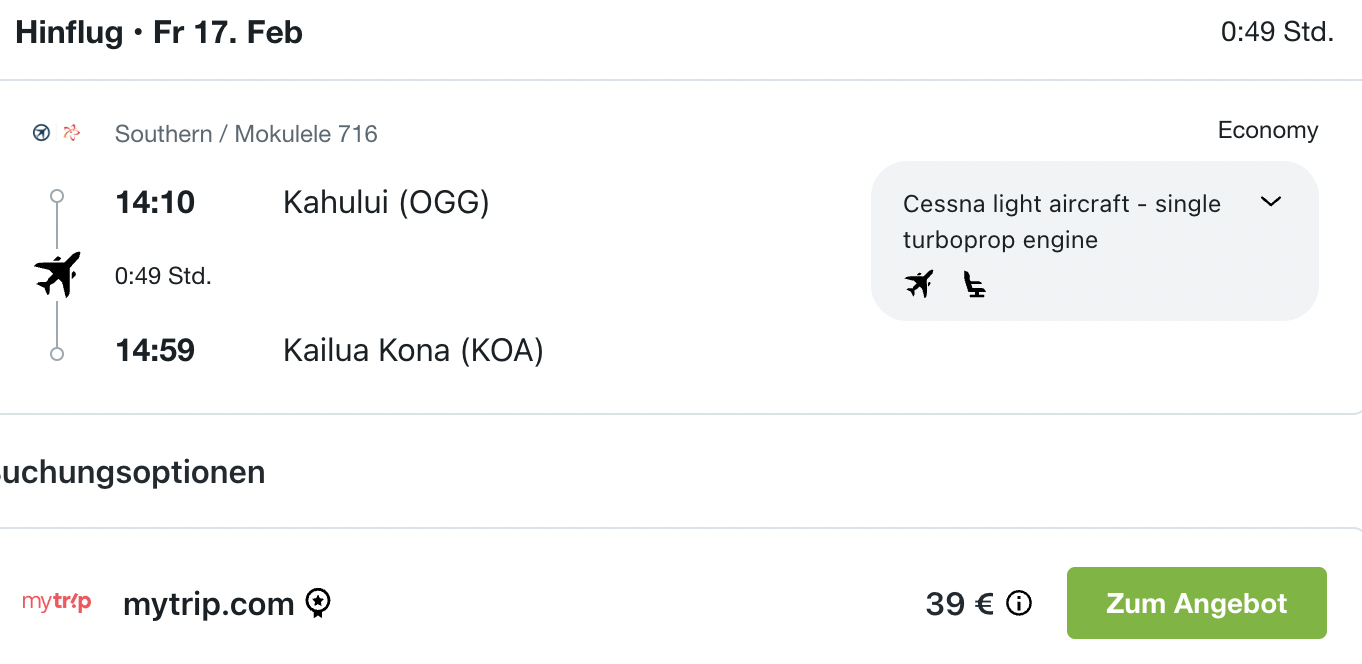
Task: Click the red Mokulele airline logo icon
Action: [71, 133]
